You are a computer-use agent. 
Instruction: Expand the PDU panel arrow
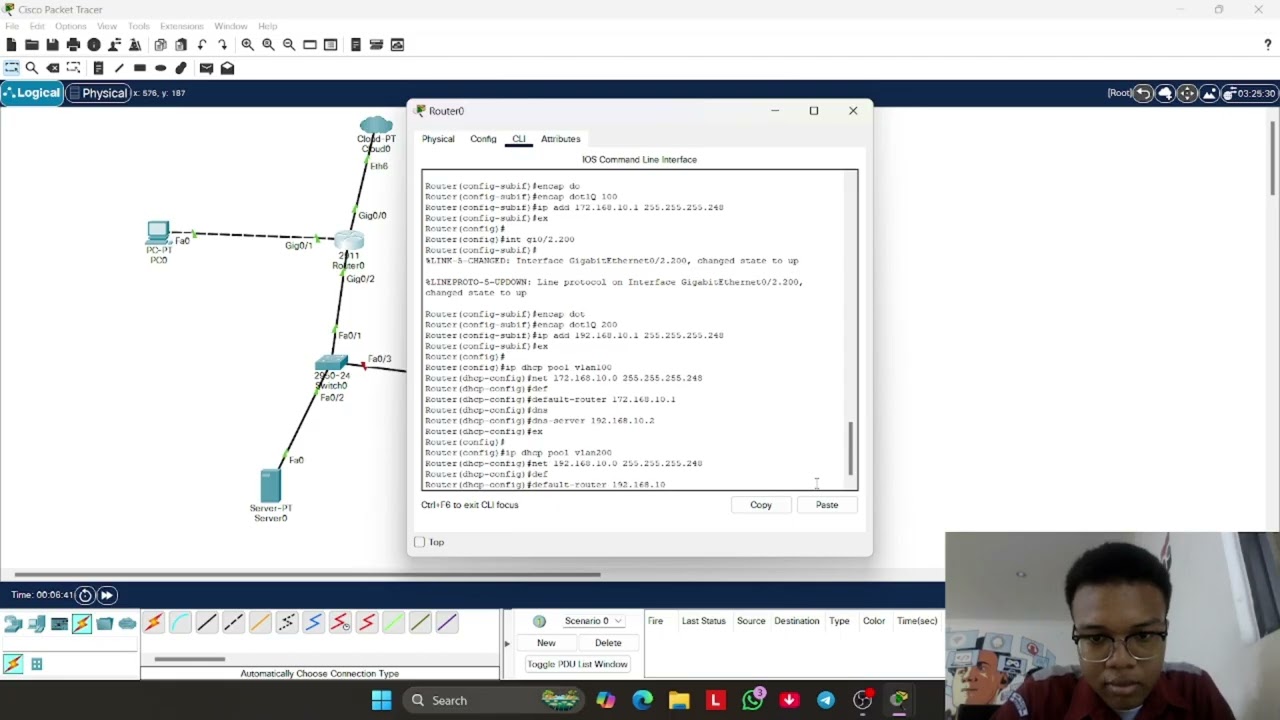tap(507, 643)
